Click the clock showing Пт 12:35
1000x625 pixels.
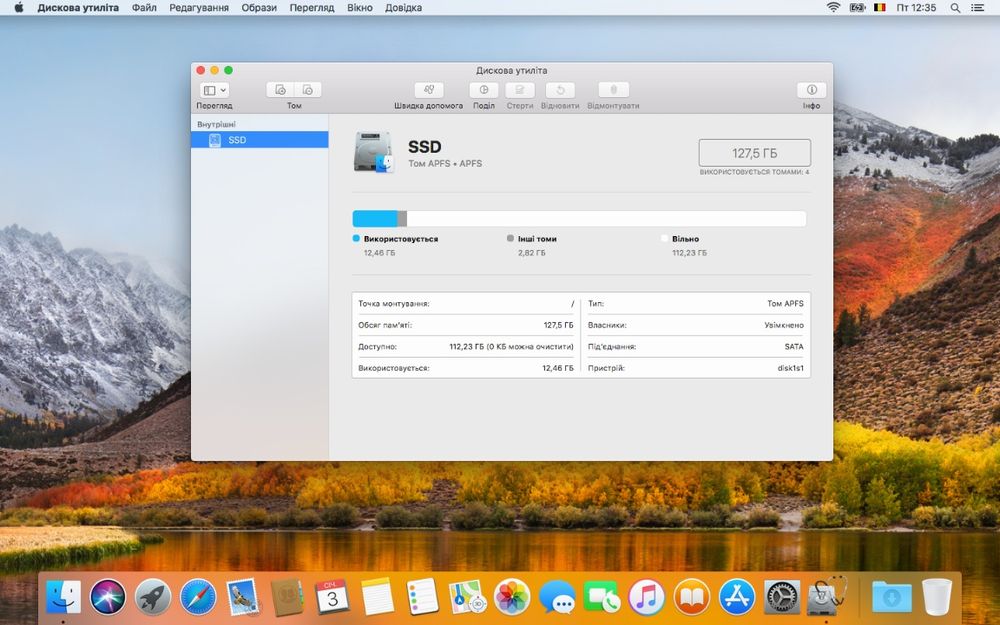click(x=916, y=8)
